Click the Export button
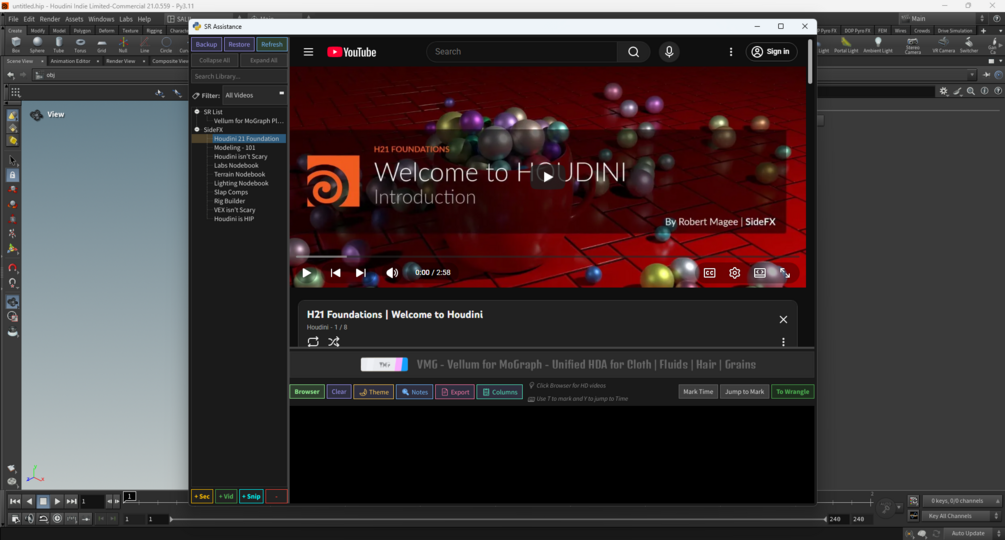This screenshot has height=540, width=1005. [455, 392]
